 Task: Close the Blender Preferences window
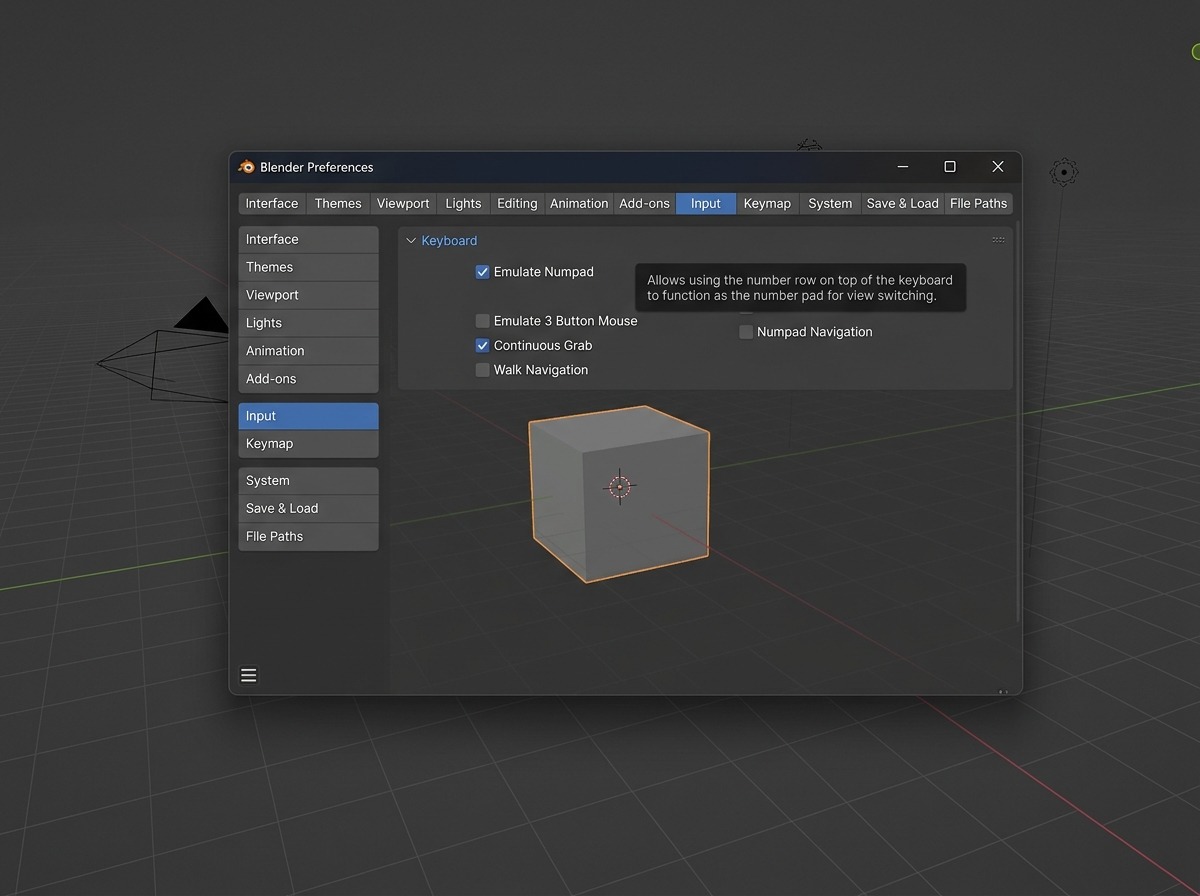997,166
